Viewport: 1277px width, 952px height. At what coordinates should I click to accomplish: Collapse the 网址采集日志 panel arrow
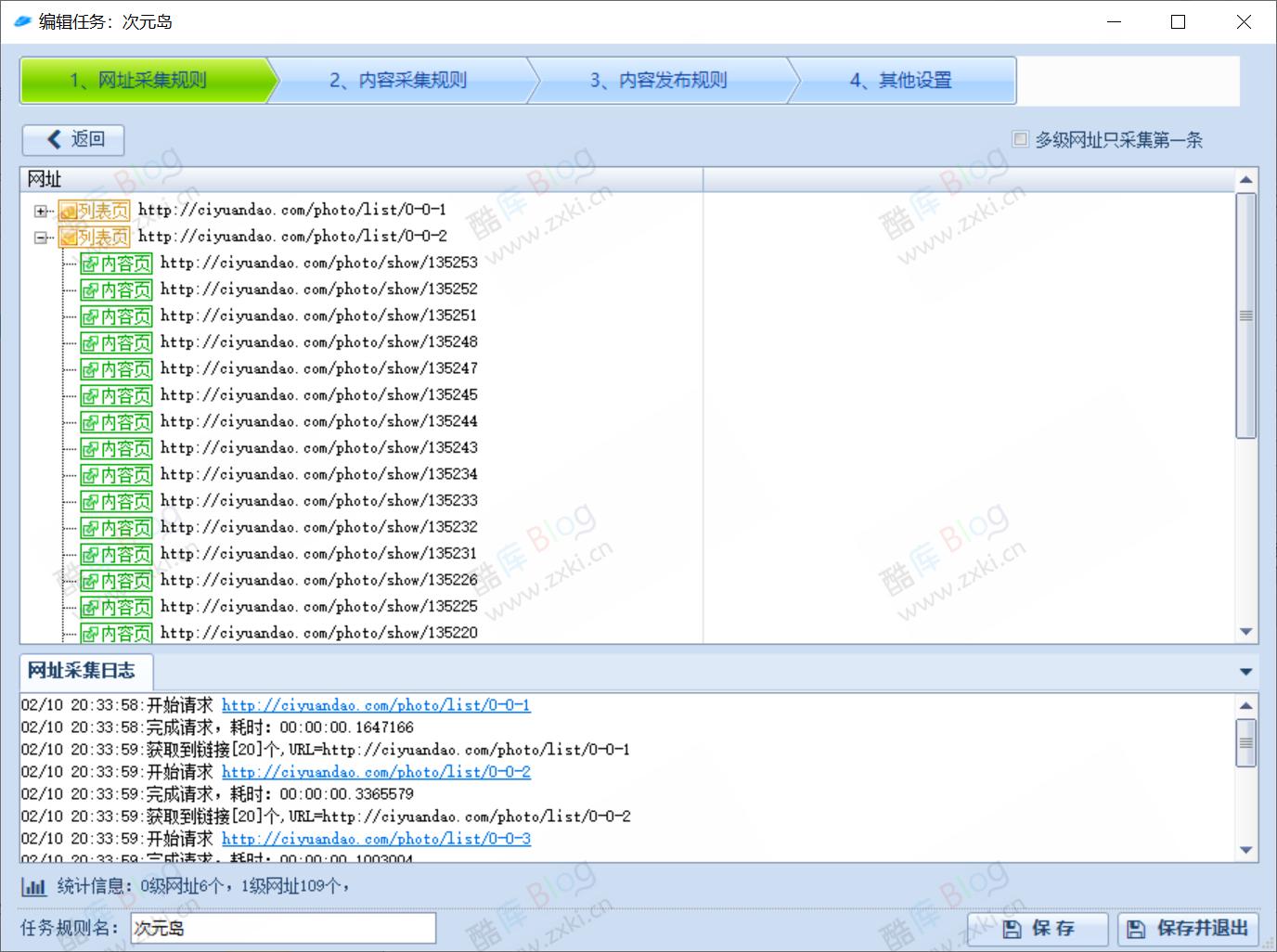1245,671
